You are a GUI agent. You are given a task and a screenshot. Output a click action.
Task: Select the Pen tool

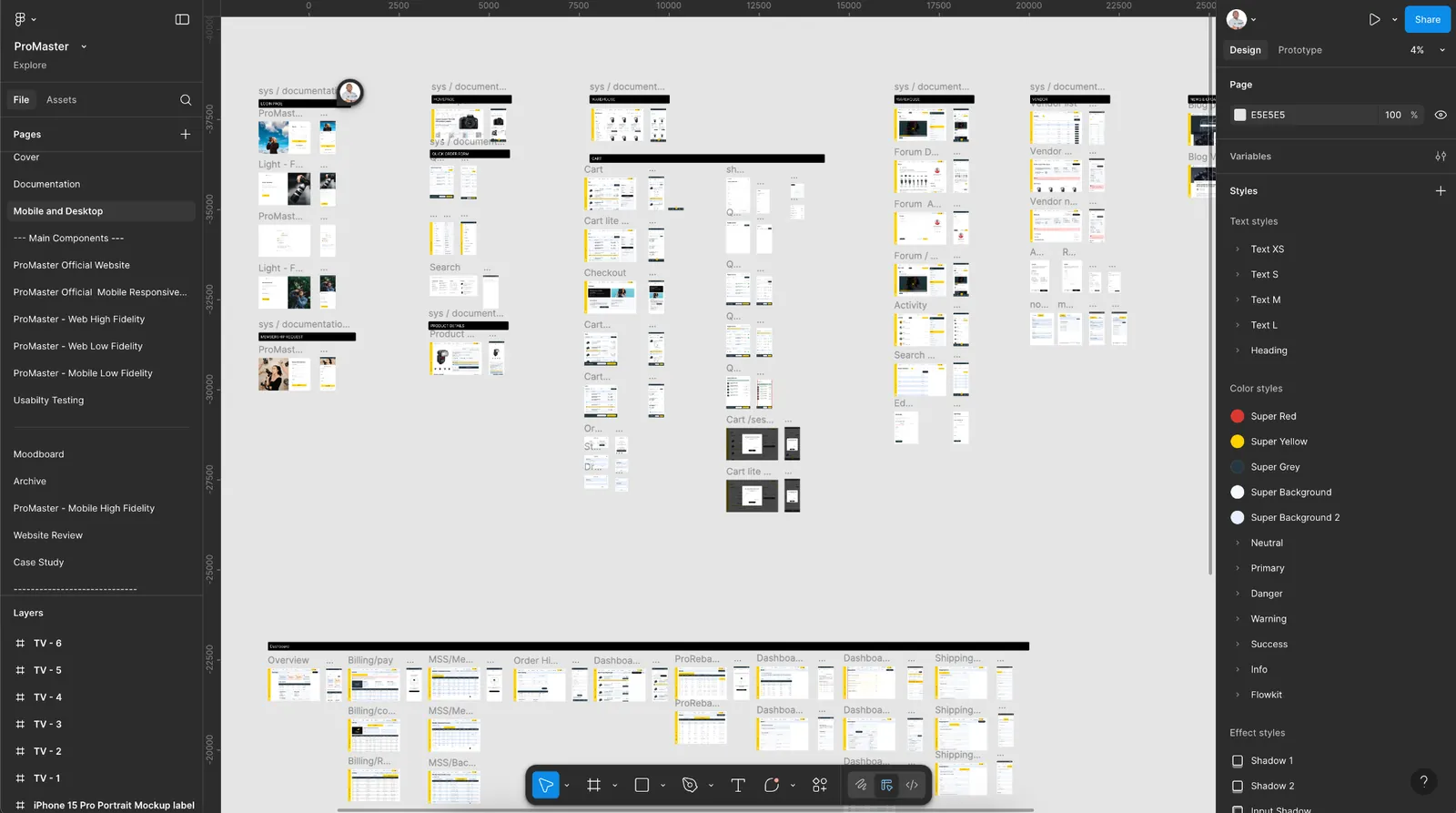(690, 785)
